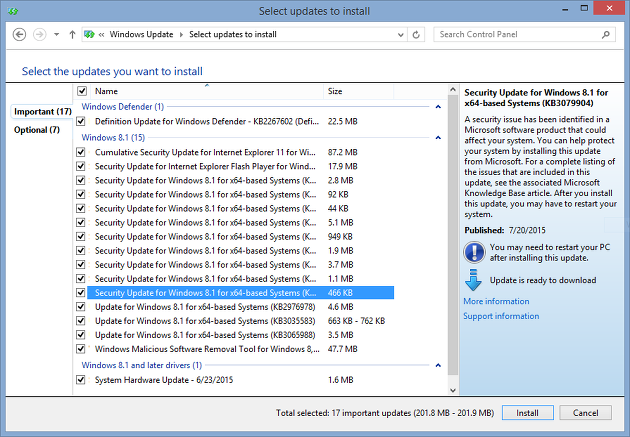This screenshot has height=437, width=630.
Task: Maximize the Select updates window
Action: (x=584, y=8)
